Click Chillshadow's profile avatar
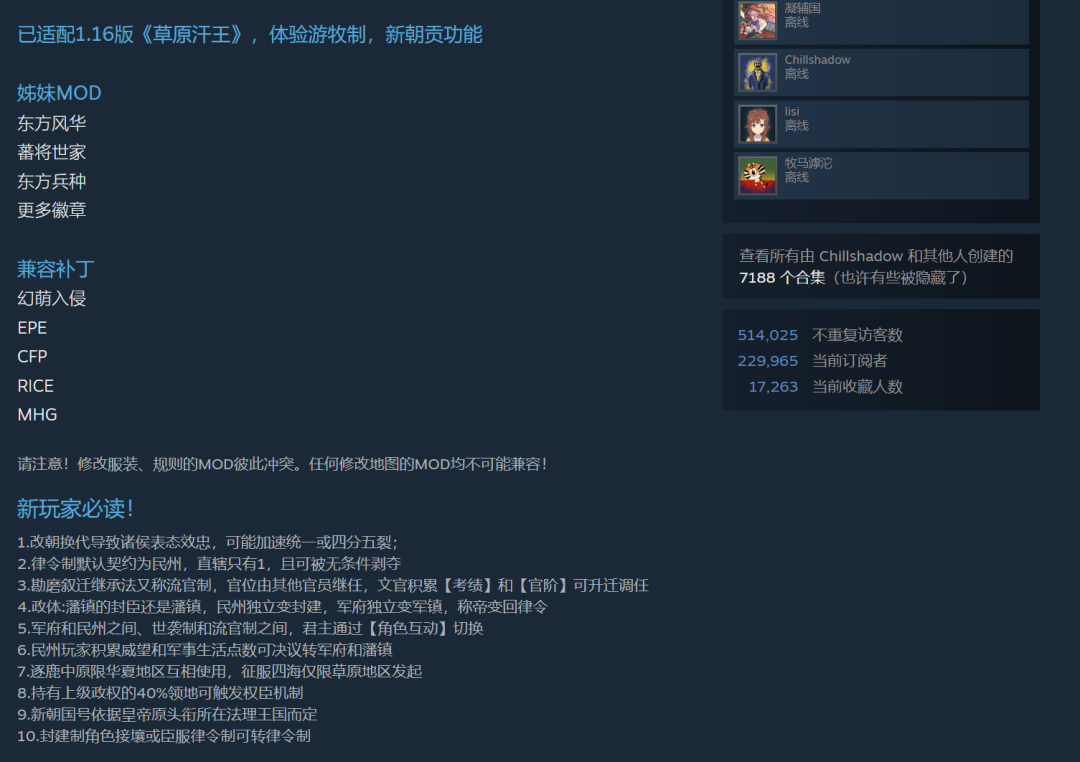Screen dimensions: 1080x762 click(x=757, y=72)
